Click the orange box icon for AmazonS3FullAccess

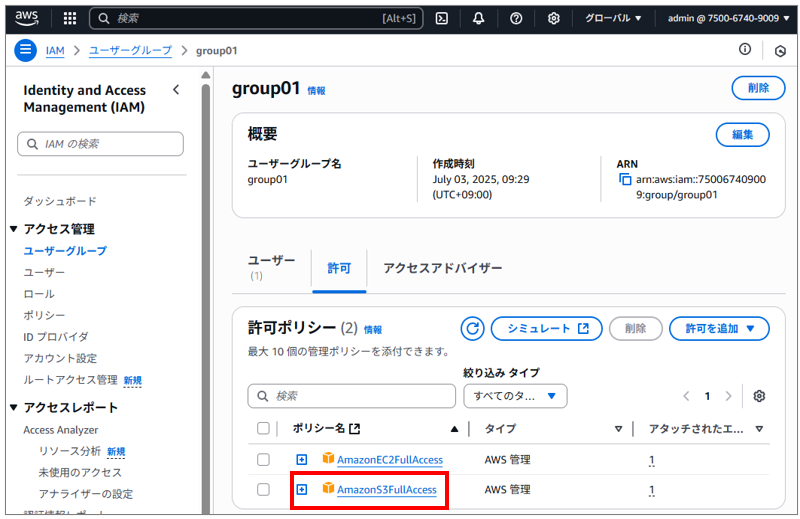tap(328, 488)
